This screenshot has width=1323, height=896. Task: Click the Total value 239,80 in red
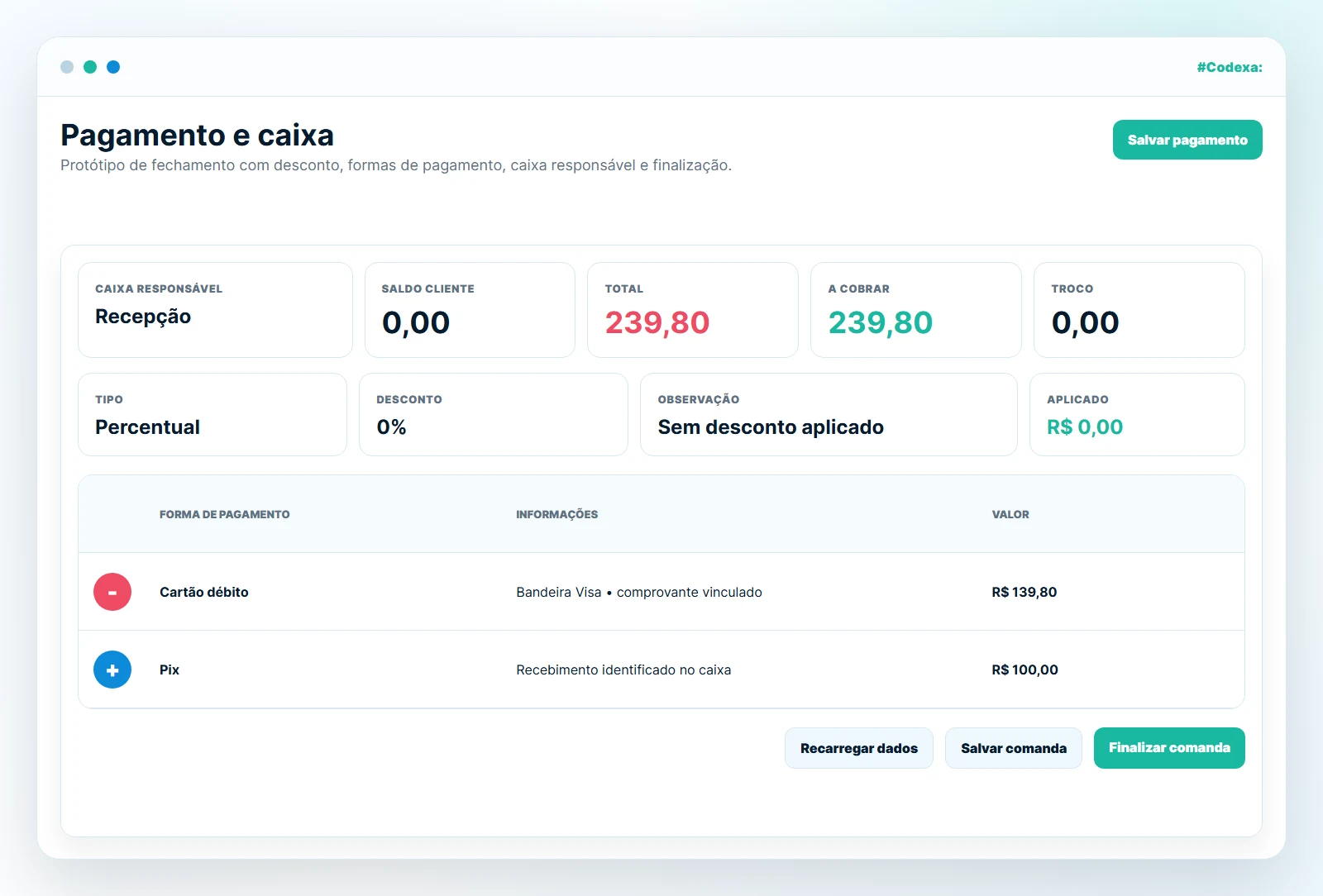tap(657, 322)
